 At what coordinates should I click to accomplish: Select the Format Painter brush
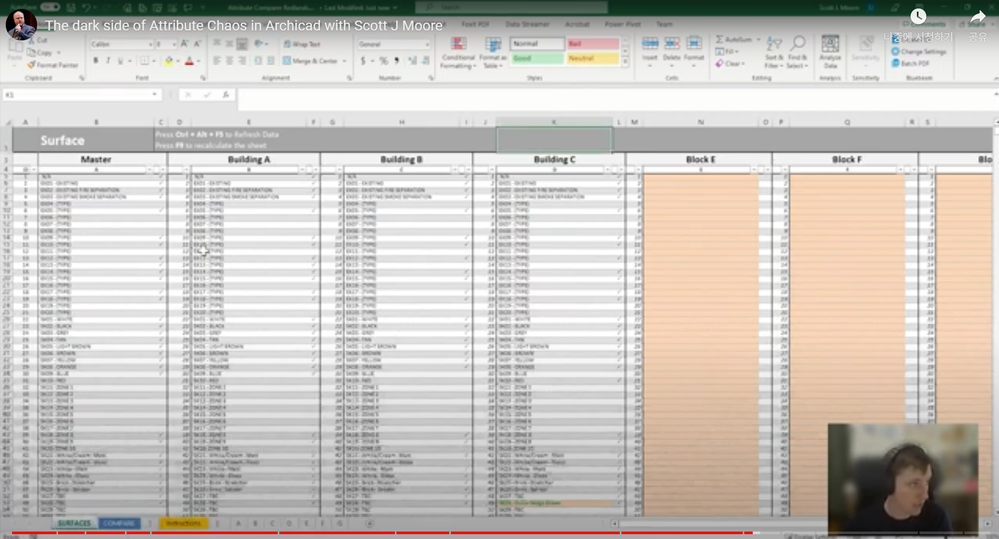pyautogui.click(x=31, y=65)
